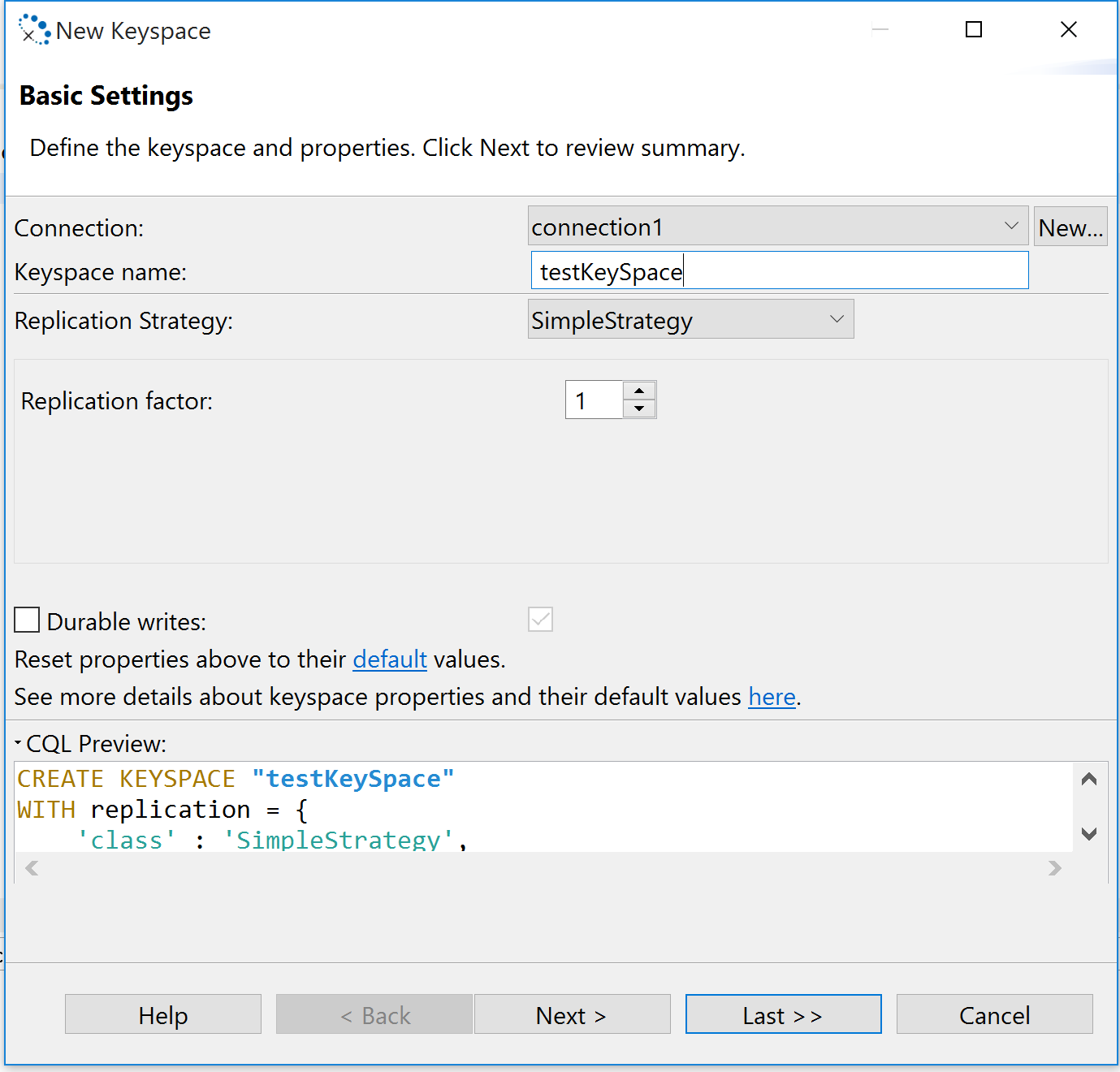Toggle the Durable writes checkbox on the left
The width and height of the screenshot is (1120, 1072).
click(x=27, y=620)
